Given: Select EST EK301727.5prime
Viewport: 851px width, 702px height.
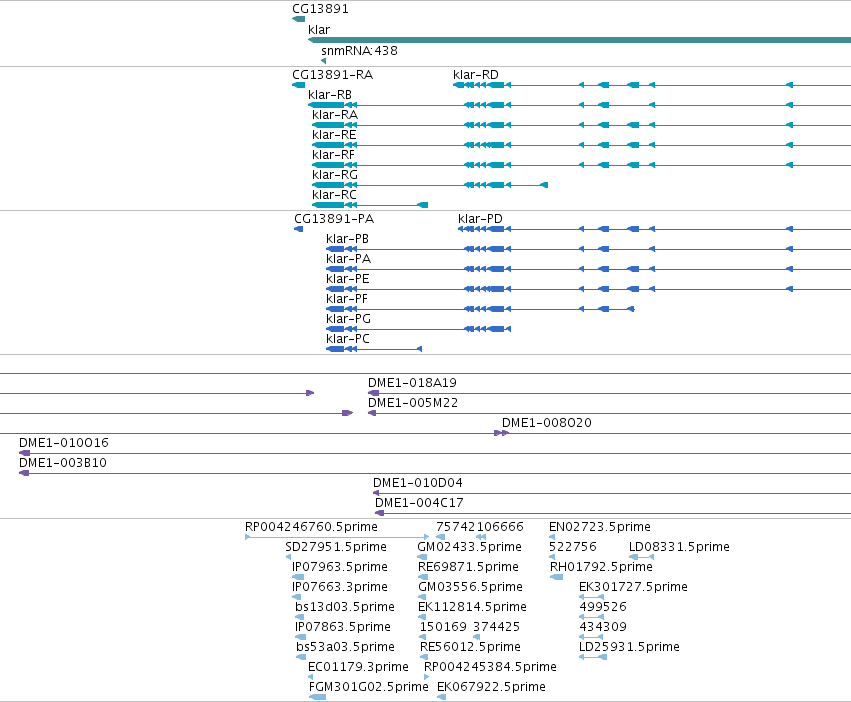Looking at the screenshot, I should click(633, 587).
